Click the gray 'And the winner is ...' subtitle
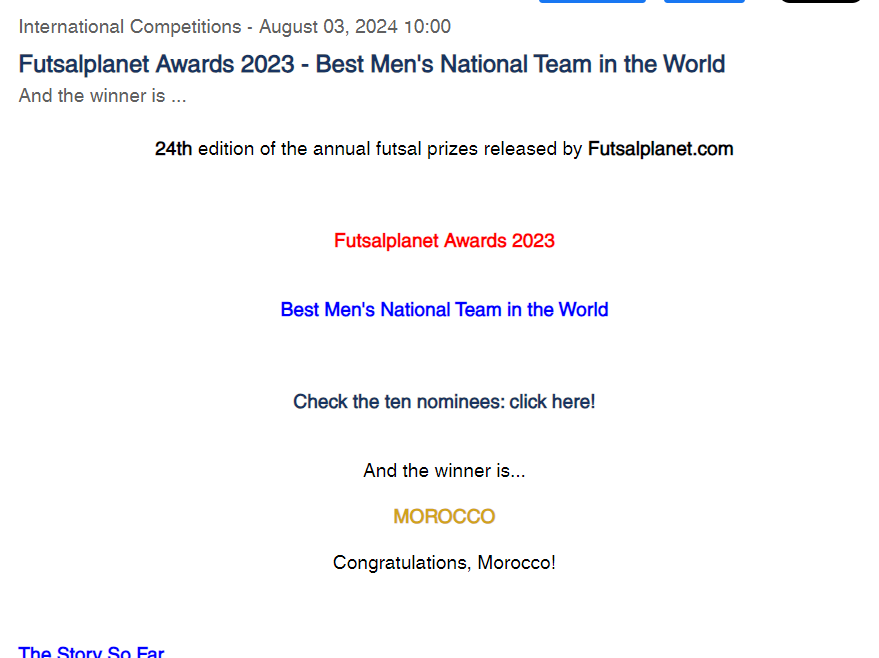879x658 pixels. [102, 96]
